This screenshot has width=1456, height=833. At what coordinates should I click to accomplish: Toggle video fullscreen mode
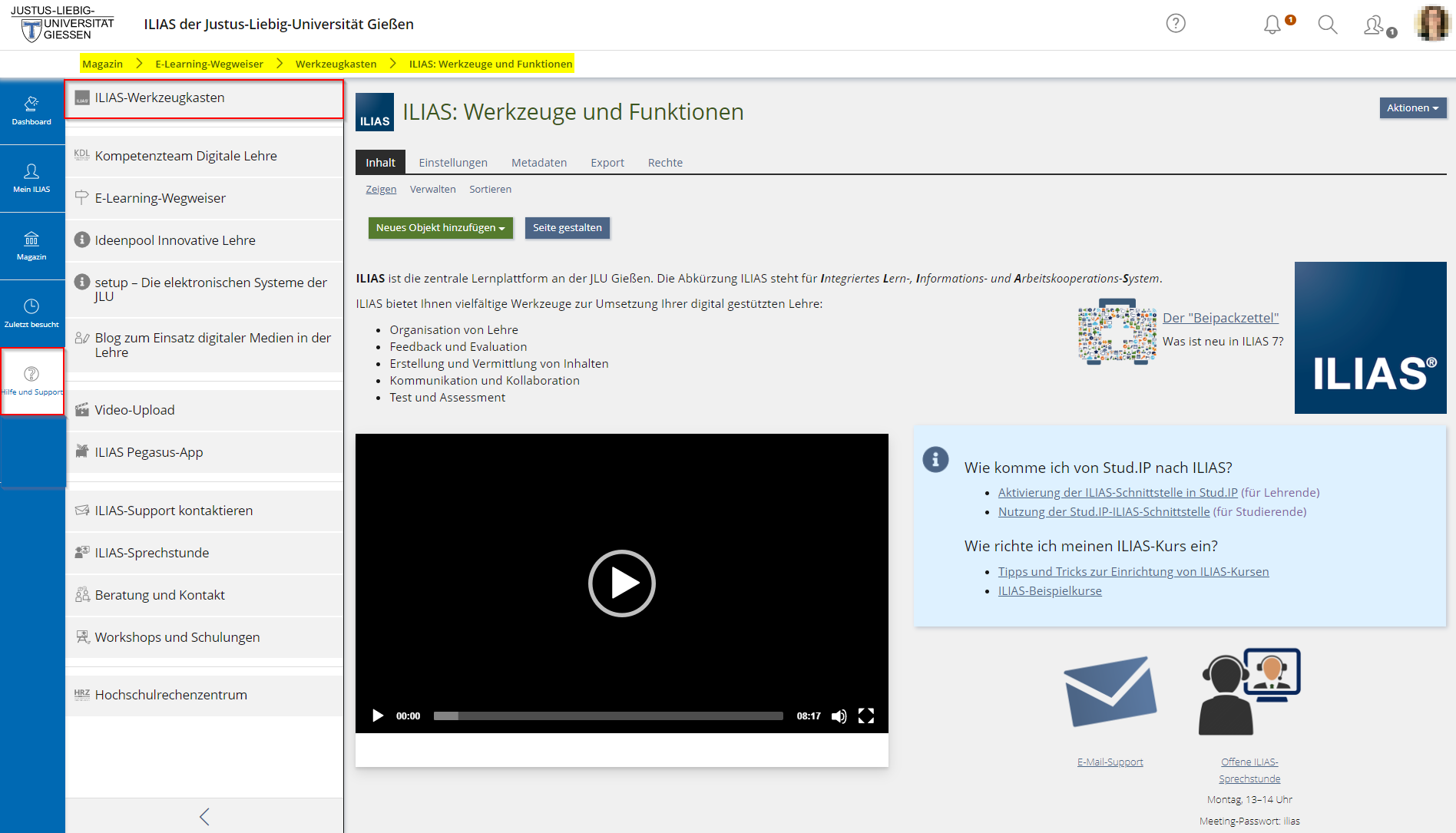(866, 716)
